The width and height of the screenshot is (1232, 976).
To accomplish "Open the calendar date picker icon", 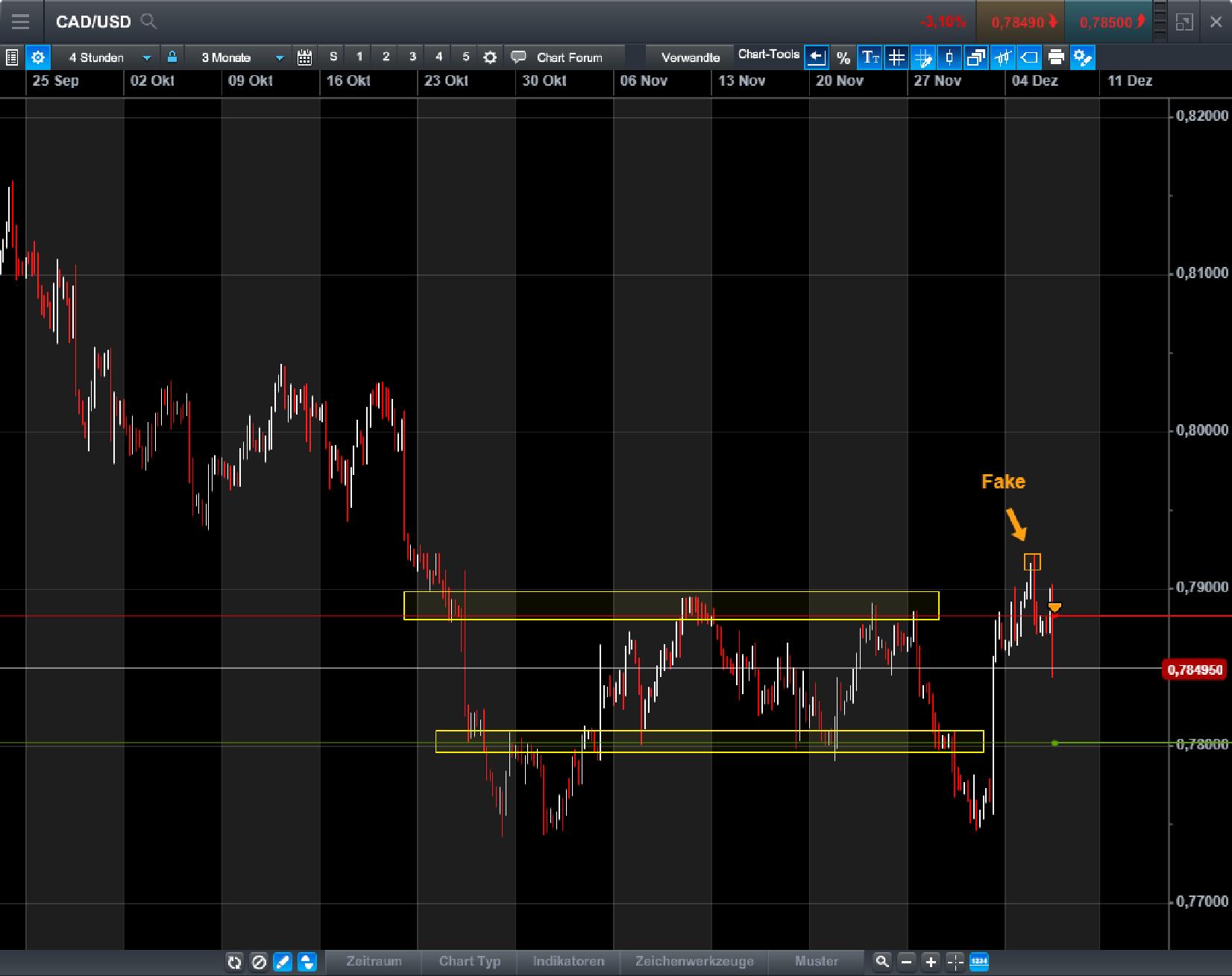I will coord(304,57).
